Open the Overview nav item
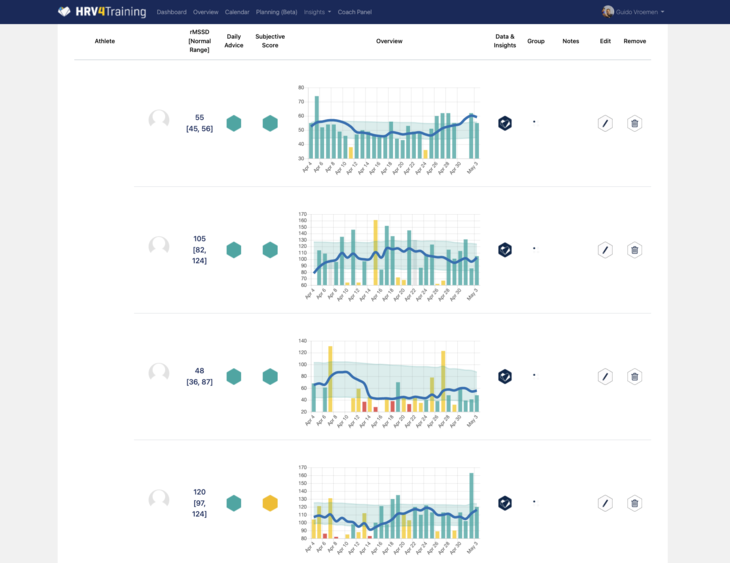 coord(205,12)
